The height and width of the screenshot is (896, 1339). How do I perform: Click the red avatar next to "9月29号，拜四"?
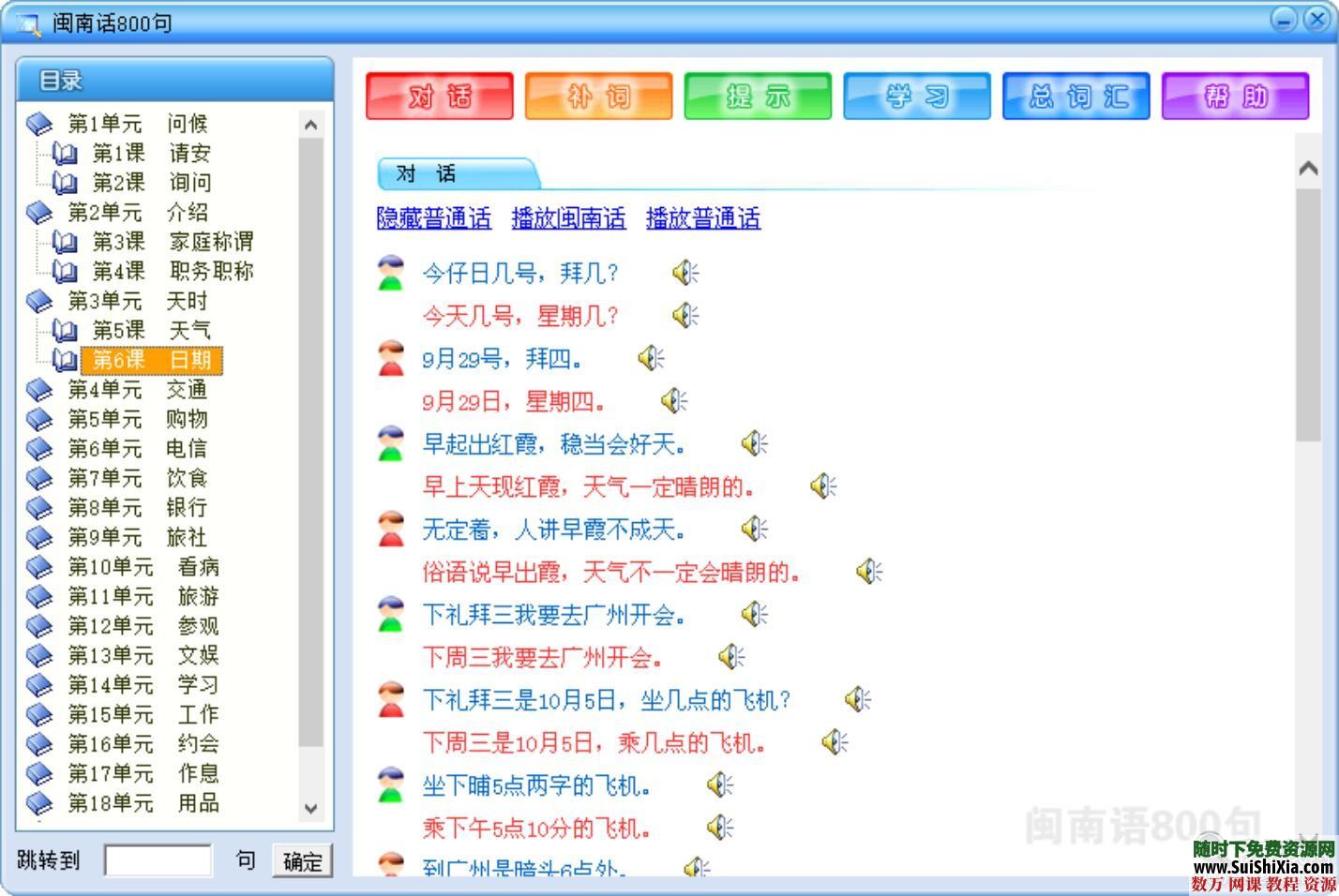pos(389,359)
